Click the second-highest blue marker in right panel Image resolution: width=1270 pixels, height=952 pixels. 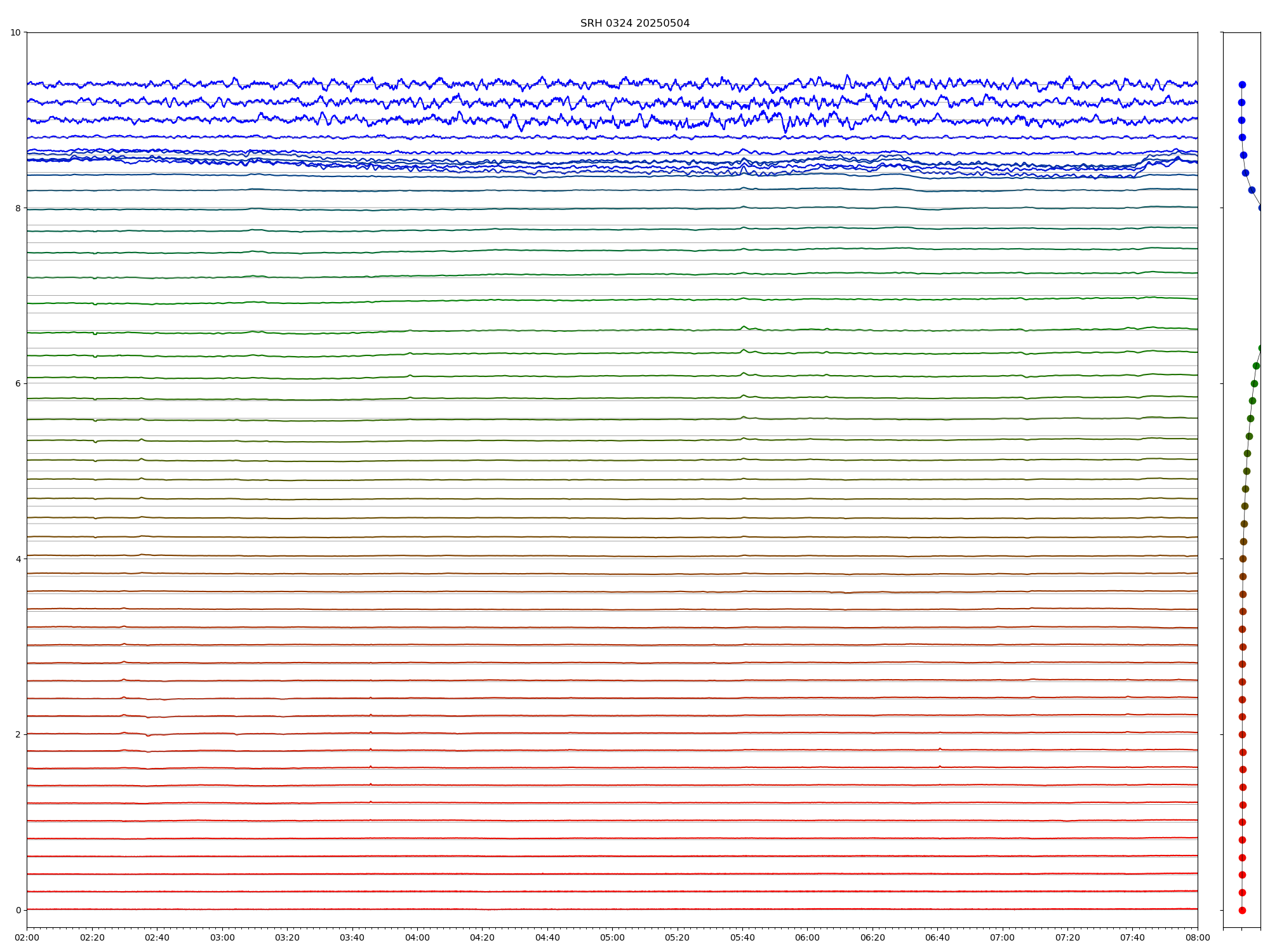pyautogui.click(x=1241, y=102)
